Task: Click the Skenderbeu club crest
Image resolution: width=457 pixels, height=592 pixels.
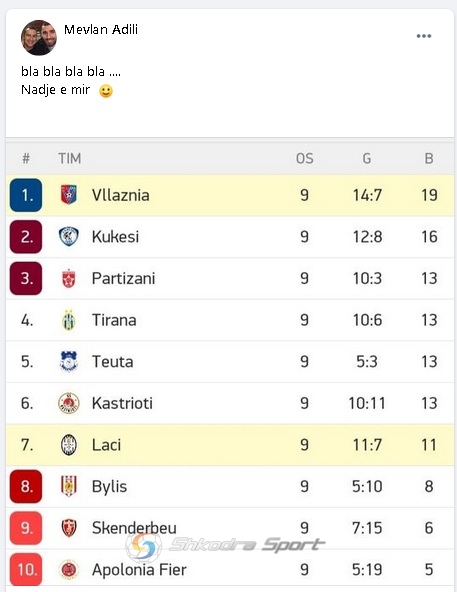Action: (69, 527)
